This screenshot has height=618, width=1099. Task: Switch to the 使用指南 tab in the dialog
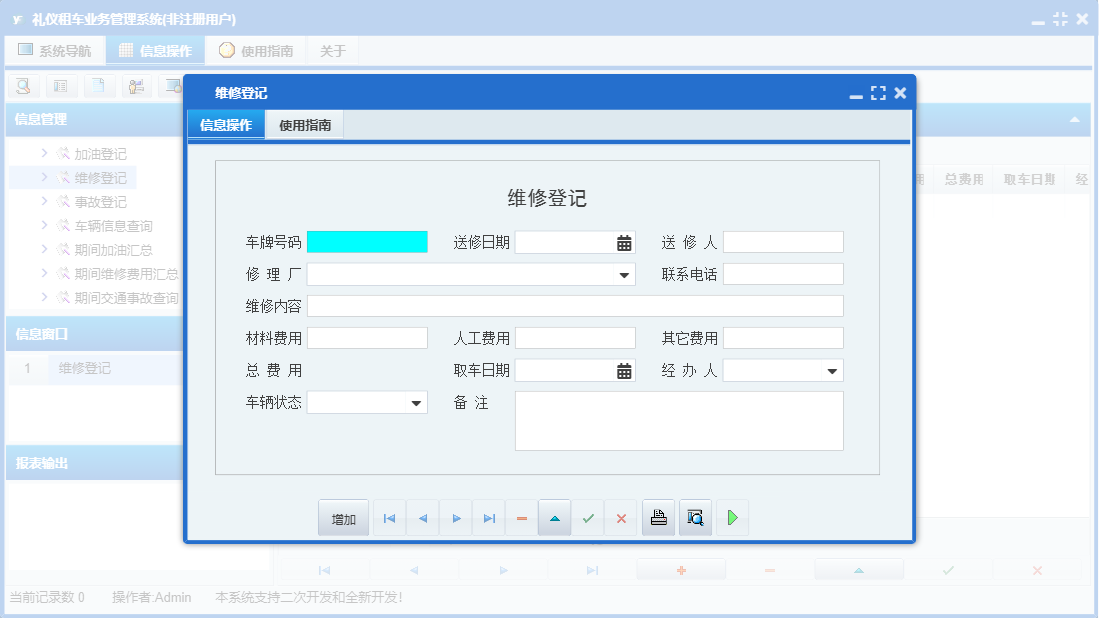(304, 124)
